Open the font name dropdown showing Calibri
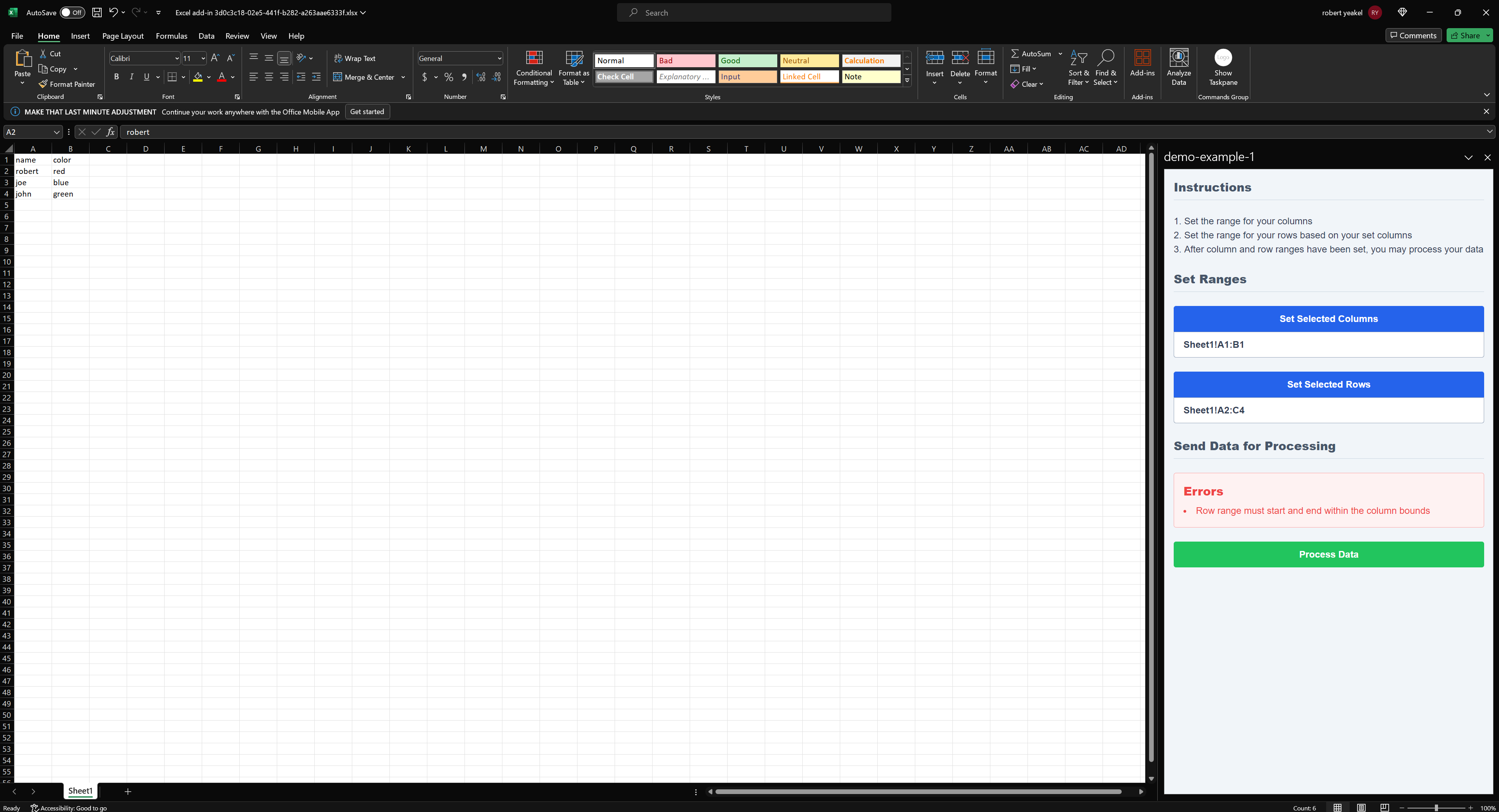The image size is (1499, 812). (x=177, y=58)
